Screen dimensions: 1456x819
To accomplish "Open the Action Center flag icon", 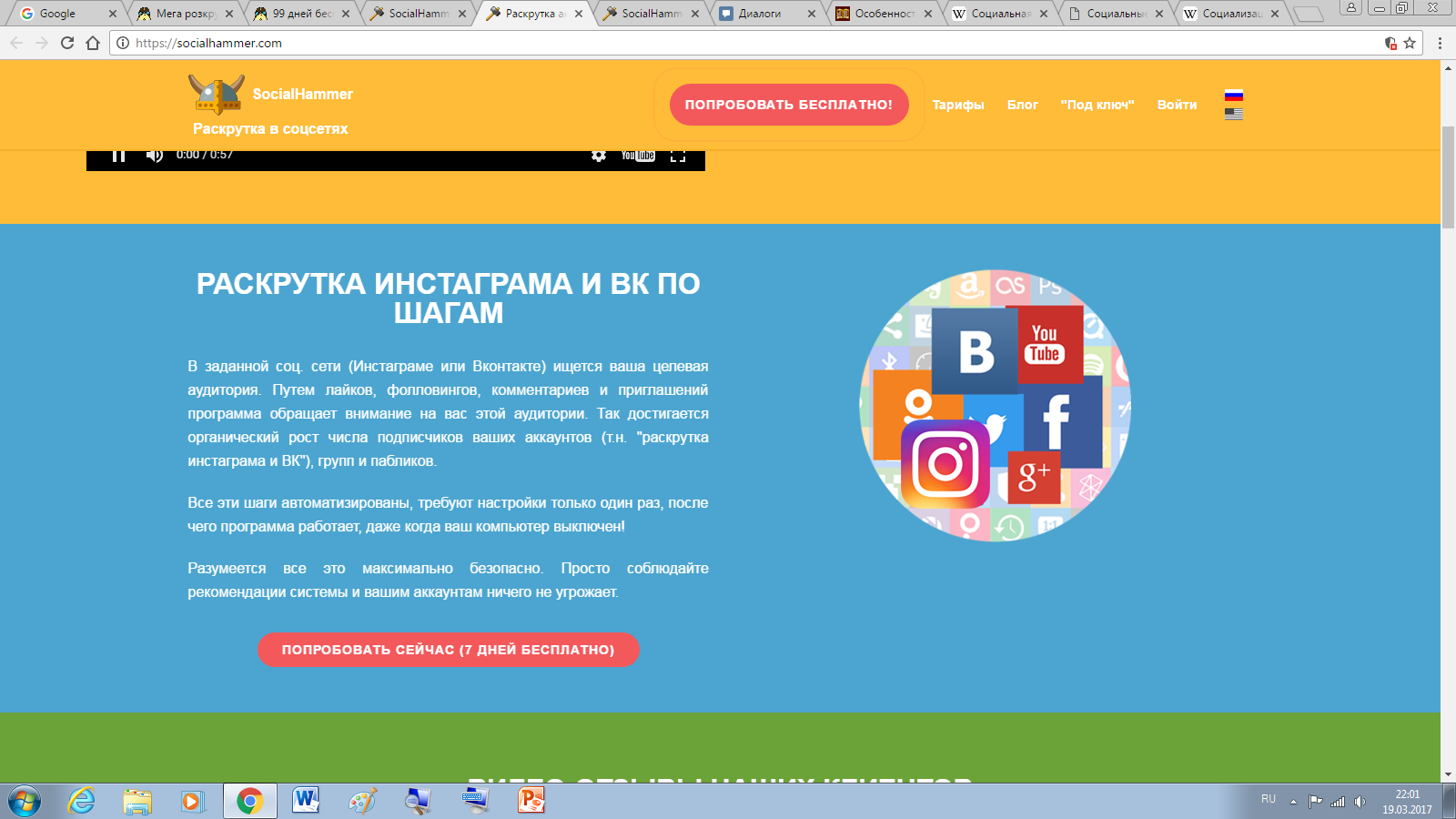I will pyautogui.click(x=1316, y=802).
